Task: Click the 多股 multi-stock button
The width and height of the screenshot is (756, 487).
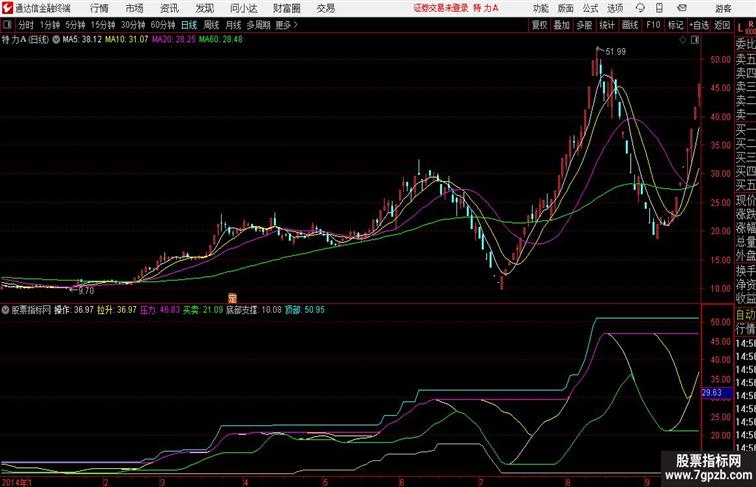Action: (x=584, y=25)
